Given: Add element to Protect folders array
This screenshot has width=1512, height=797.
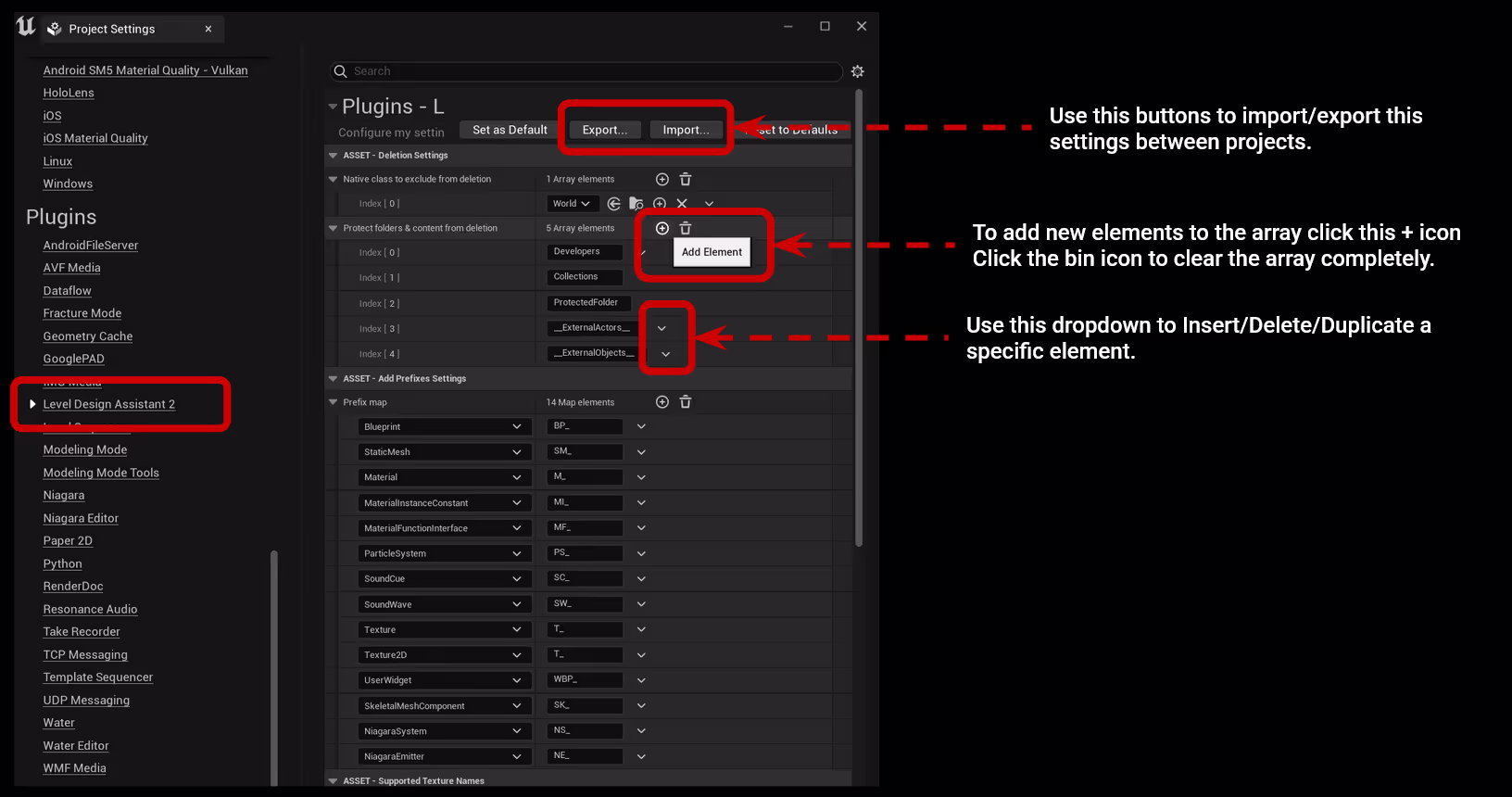Looking at the screenshot, I should click(x=661, y=228).
